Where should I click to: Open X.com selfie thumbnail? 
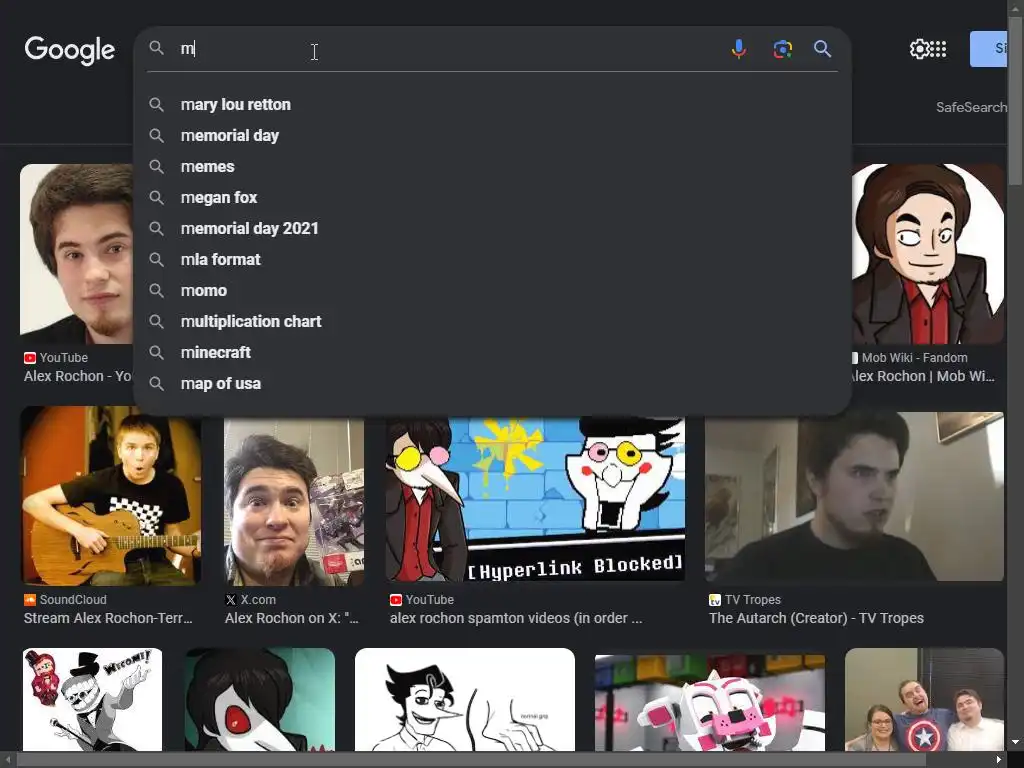click(x=294, y=502)
